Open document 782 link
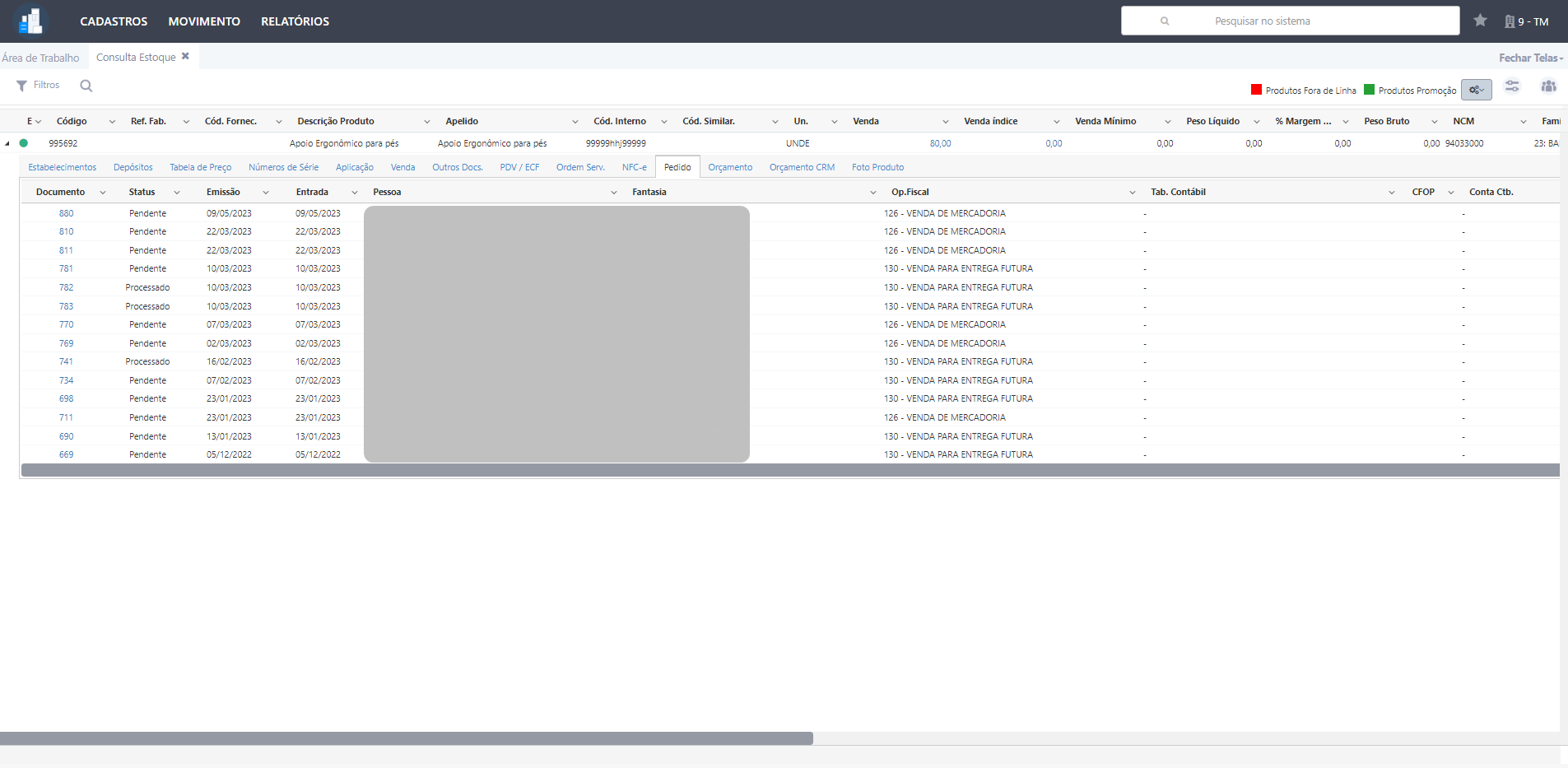The width and height of the screenshot is (1568, 768). point(66,288)
